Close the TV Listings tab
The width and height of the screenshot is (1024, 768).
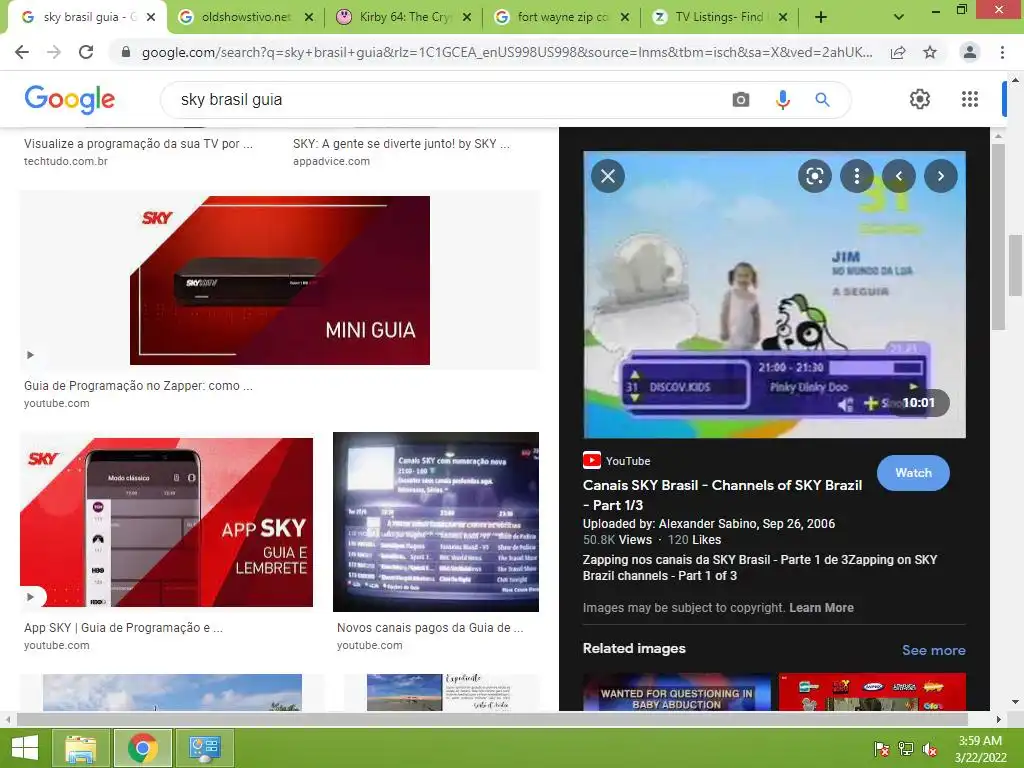[783, 17]
